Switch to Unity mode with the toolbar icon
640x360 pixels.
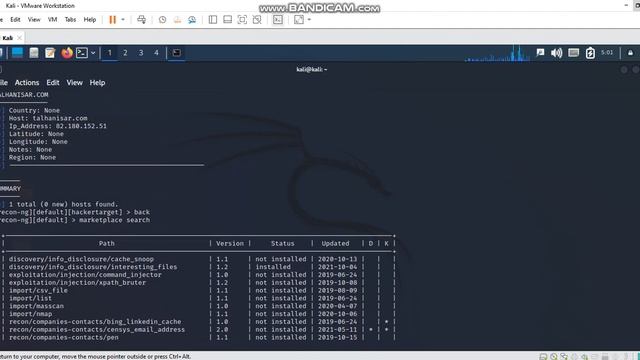pos(257,20)
